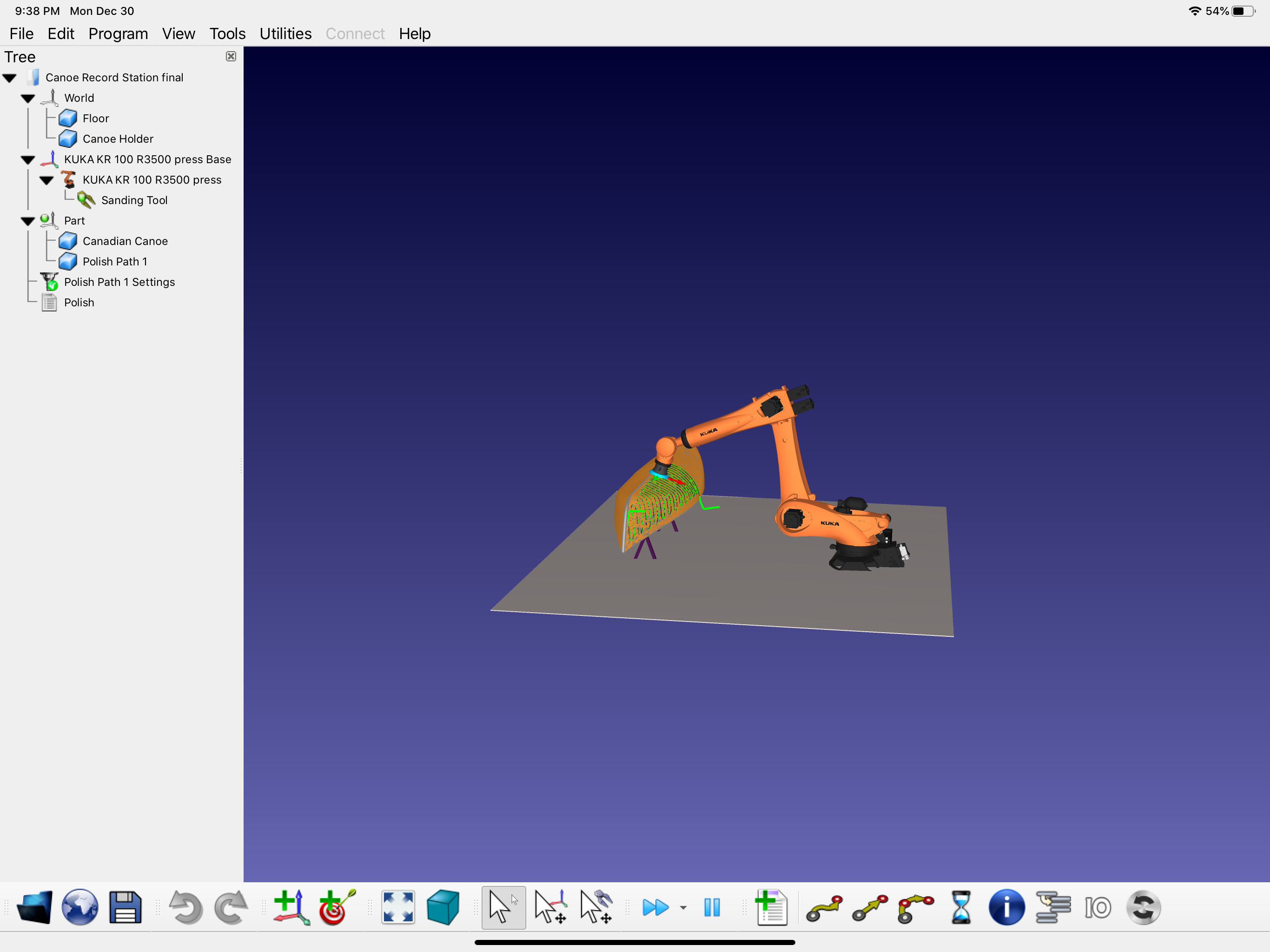Click the station file icon
Viewport: 1270px width, 952px height.
(33, 78)
